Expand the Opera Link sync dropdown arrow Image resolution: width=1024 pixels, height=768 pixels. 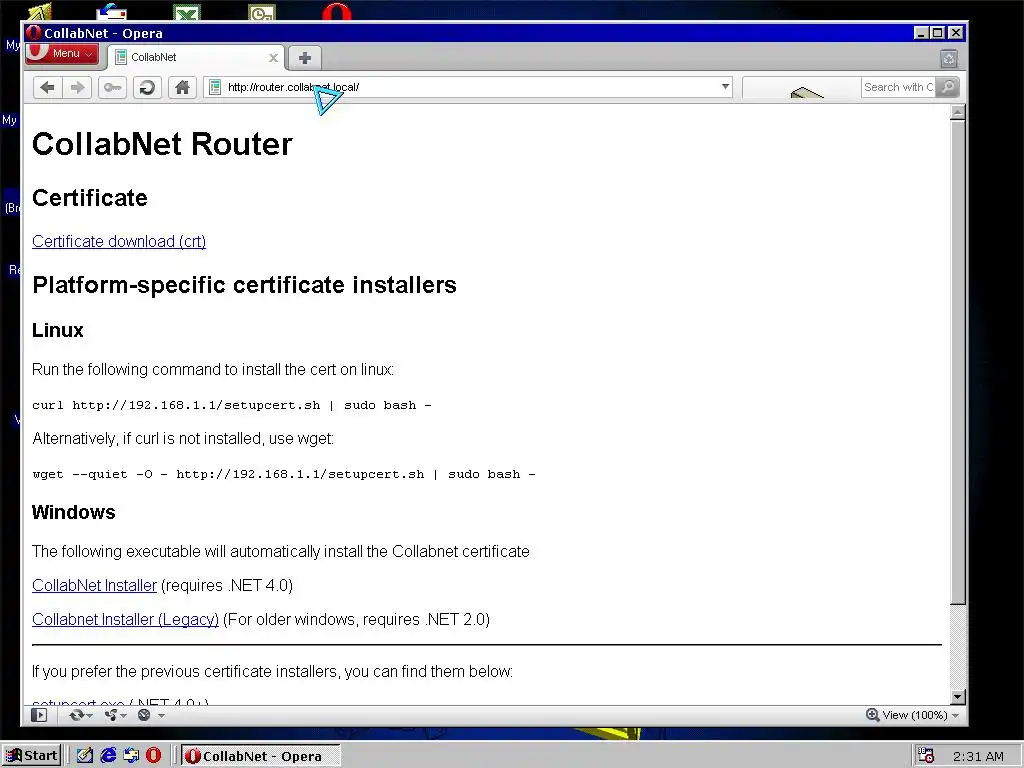pos(89,716)
